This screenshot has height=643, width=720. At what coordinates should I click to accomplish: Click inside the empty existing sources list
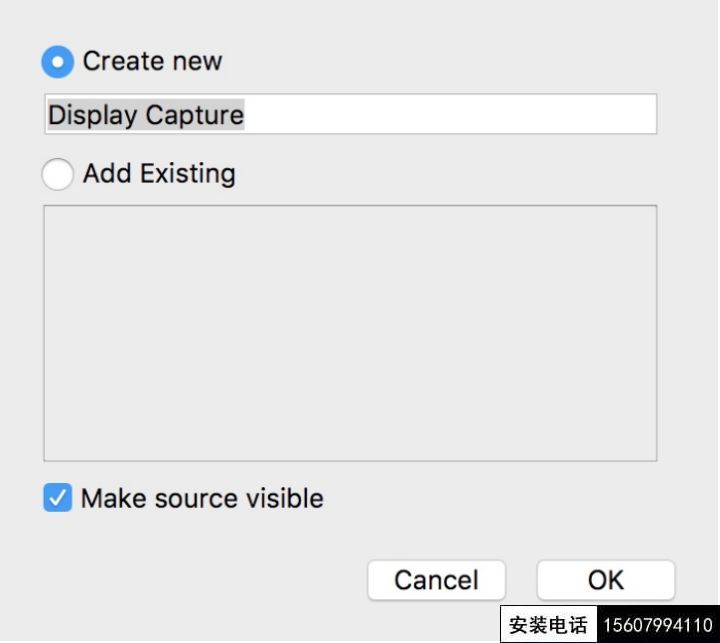pos(350,333)
